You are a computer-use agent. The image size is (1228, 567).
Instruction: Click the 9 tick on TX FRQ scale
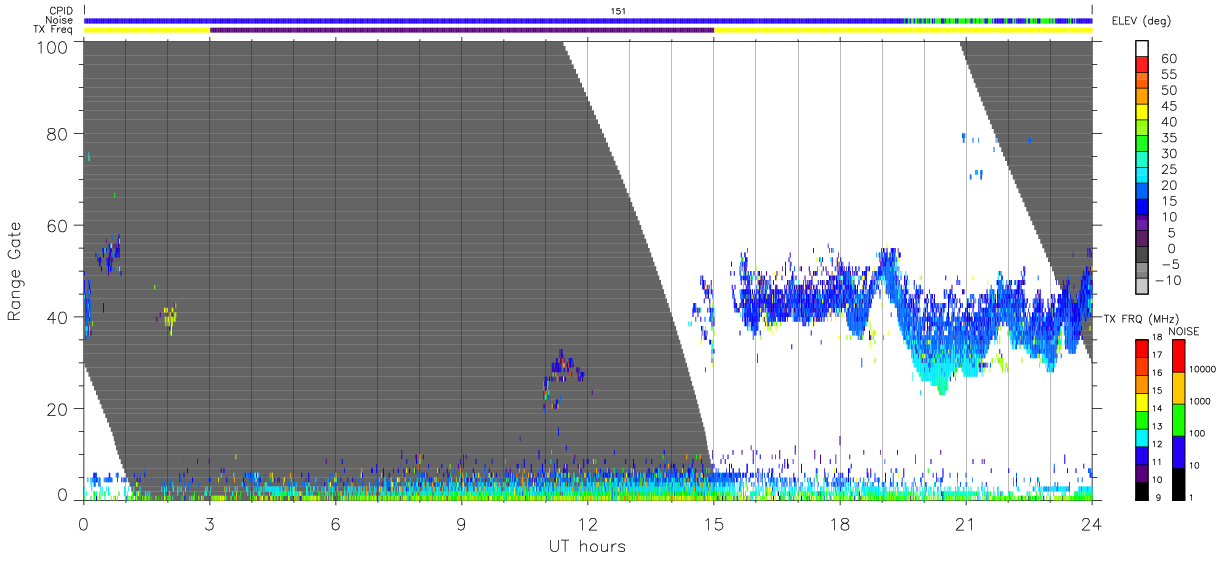pos(1160,499)
